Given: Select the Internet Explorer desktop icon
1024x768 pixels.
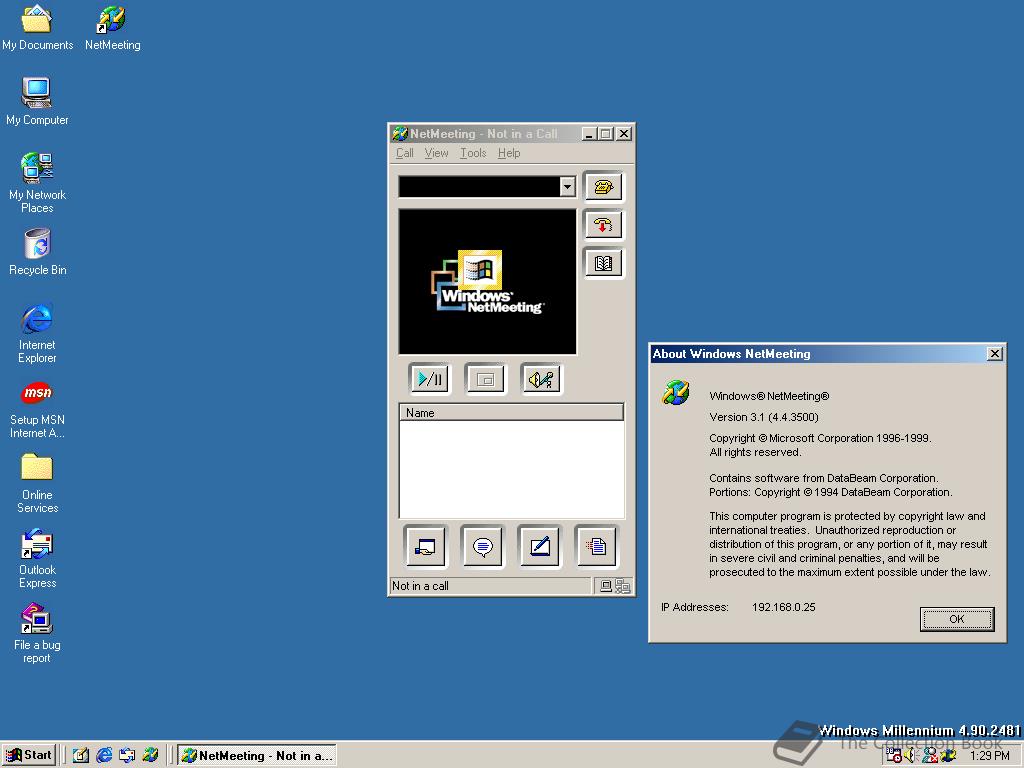Looking at the screenshot, I should 37,333.
